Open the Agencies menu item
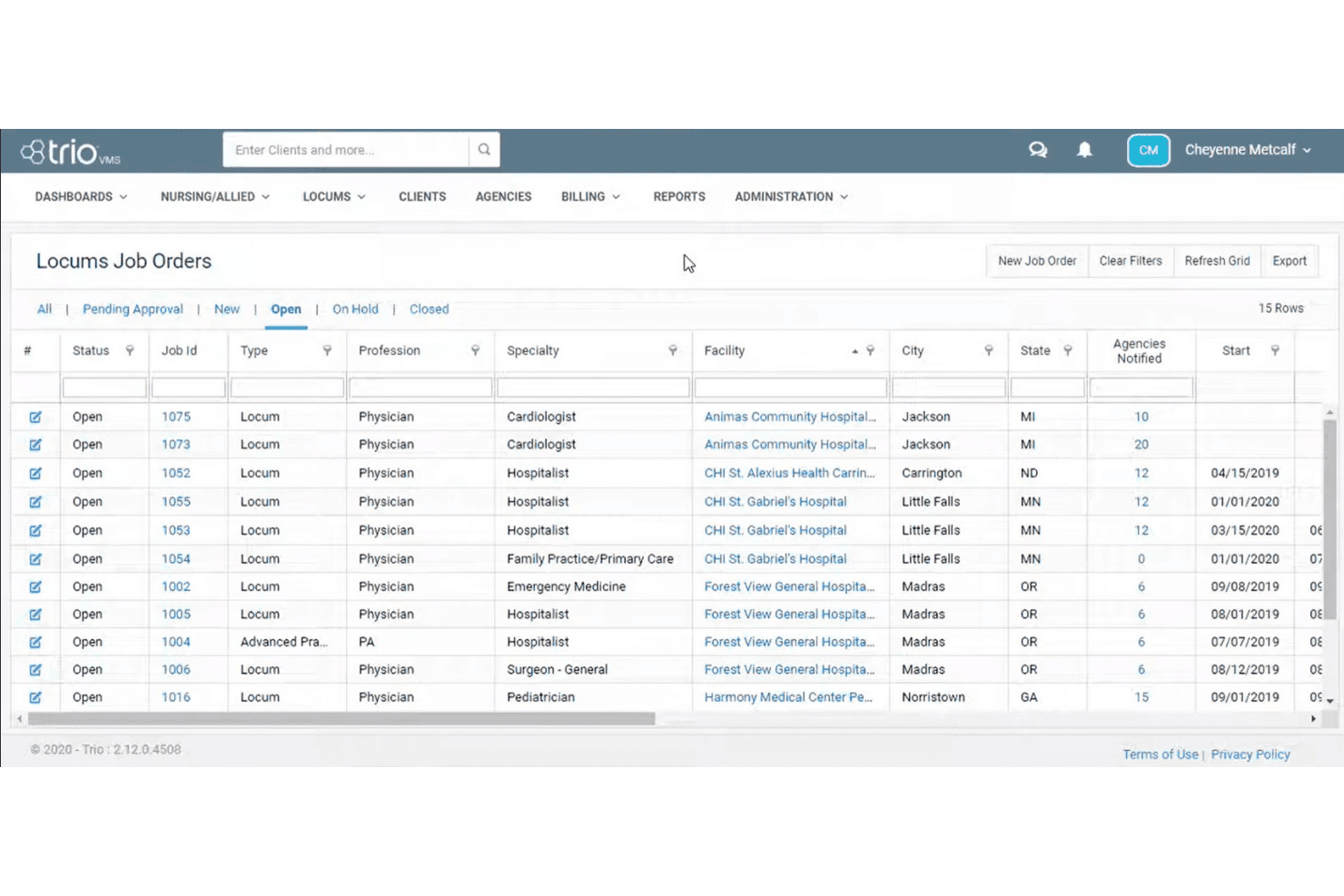 (504, 197)
